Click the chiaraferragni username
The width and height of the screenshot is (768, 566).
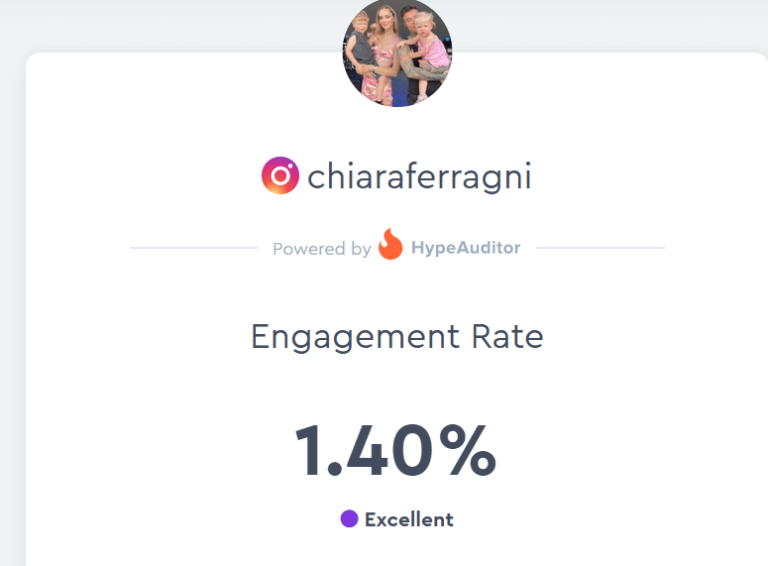pos(419,176)
